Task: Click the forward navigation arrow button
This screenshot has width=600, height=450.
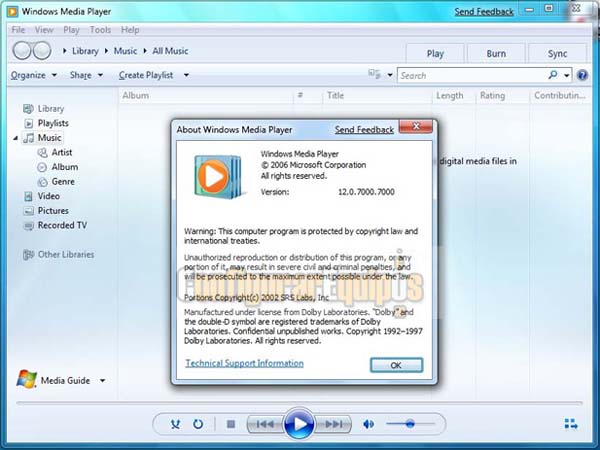Action: [x=42, y=51]
